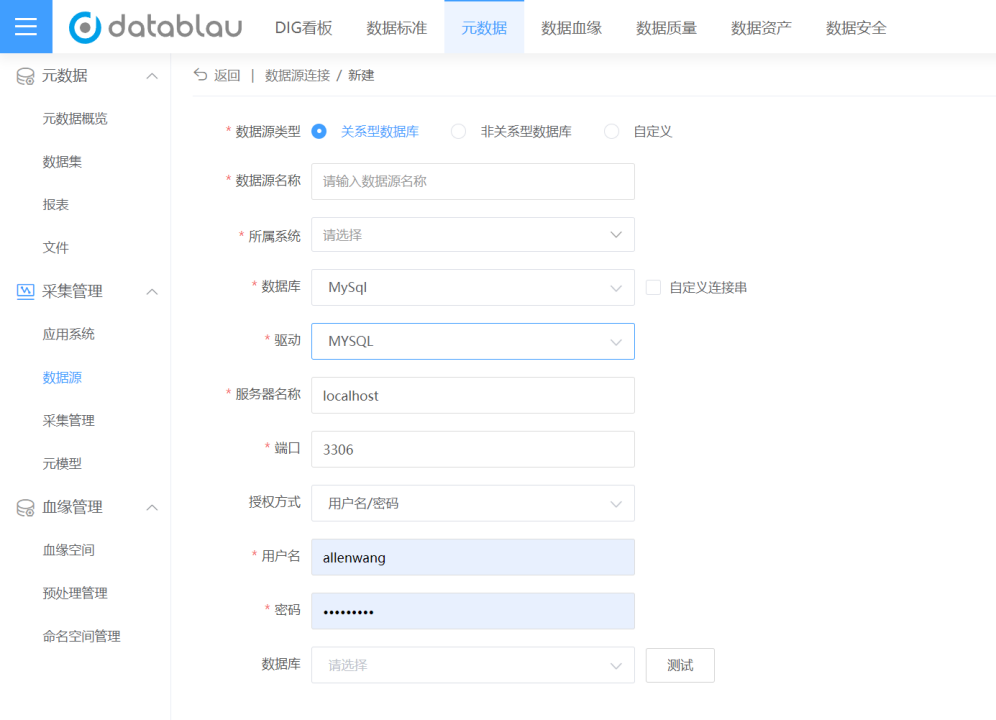Focus the 服务器名称 localhost field
The width and height of the screenshot is (996, 720).
coord(473,395)
